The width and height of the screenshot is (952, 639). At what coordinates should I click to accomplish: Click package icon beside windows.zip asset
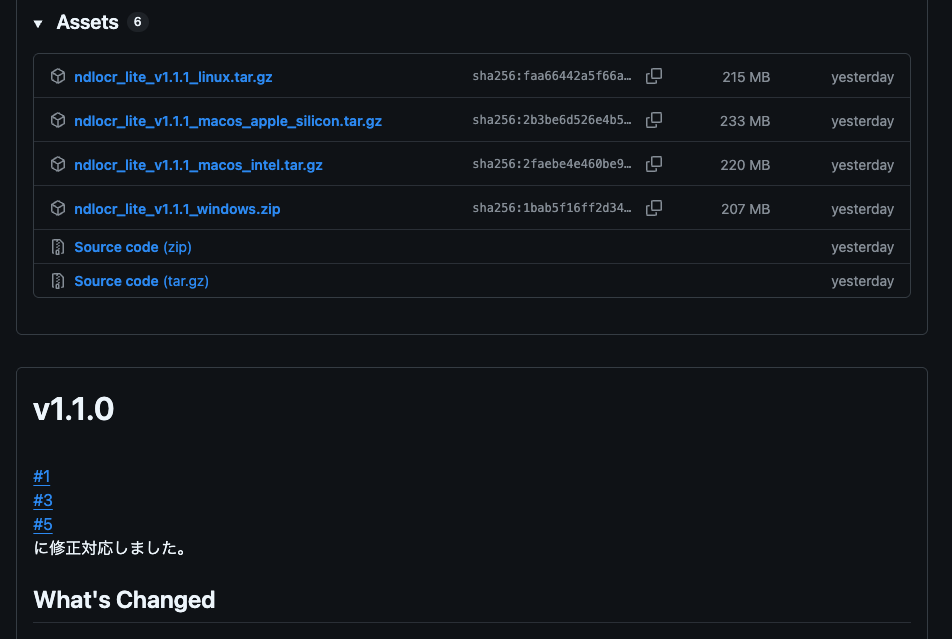tap(58, 208)
